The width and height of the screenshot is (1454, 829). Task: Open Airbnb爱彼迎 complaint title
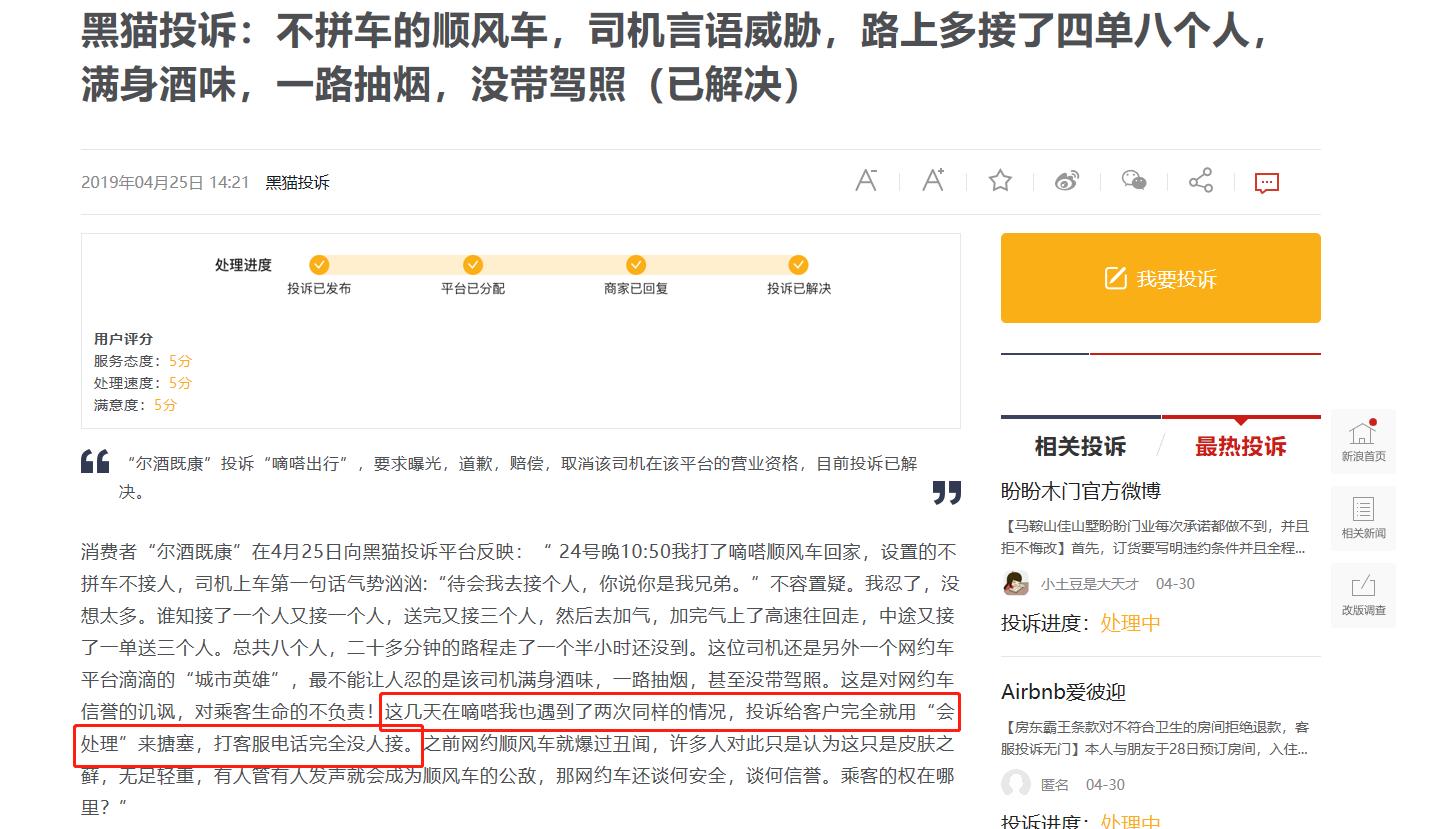(x=1063, y=692)
